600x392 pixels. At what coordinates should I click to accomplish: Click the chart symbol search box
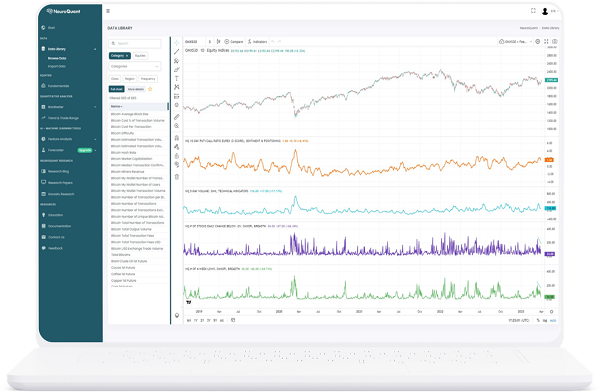tap(194, 41)
